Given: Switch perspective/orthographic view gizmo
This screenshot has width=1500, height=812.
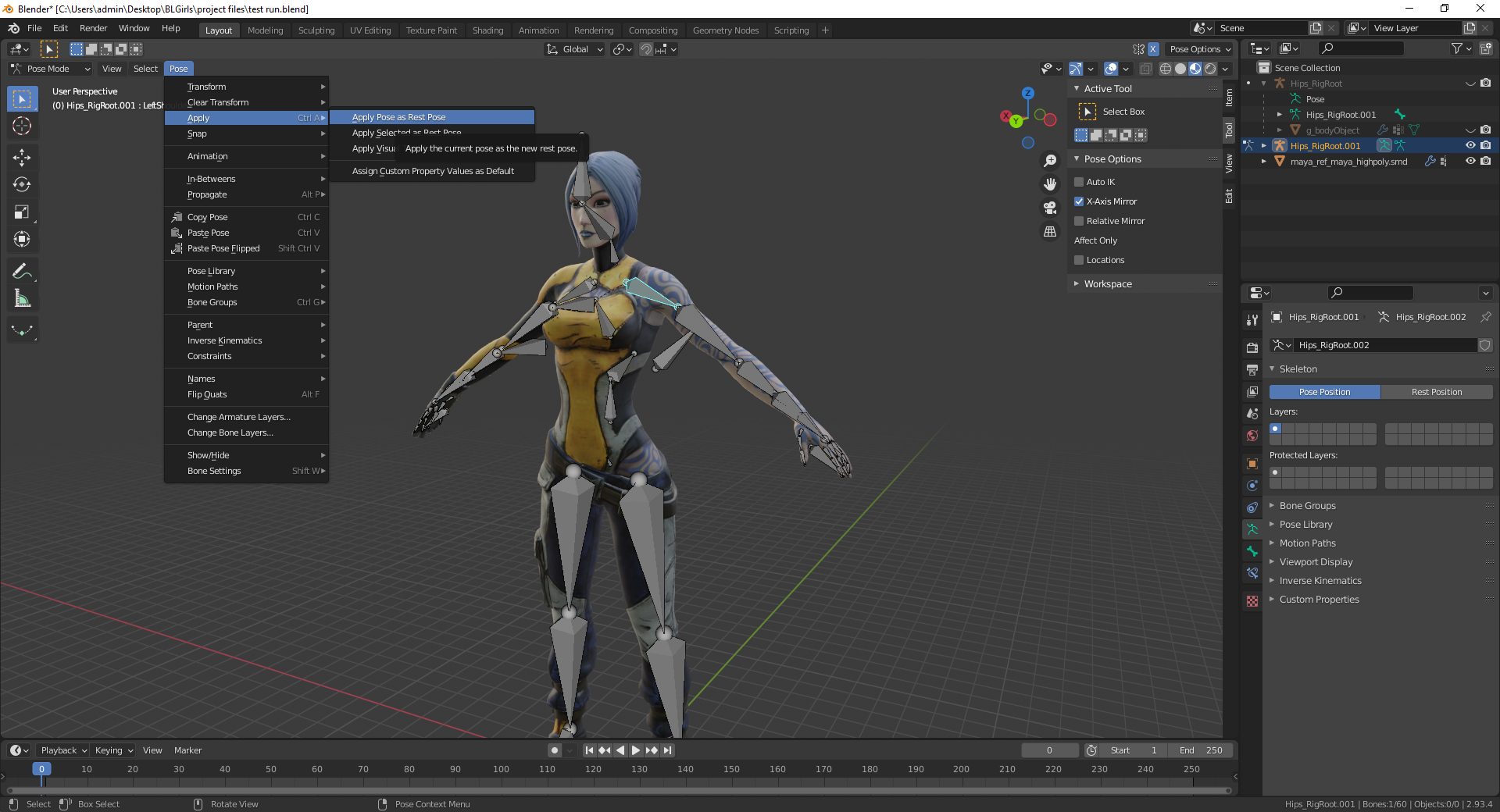Looking at the screenshot, I should 1050,232.
